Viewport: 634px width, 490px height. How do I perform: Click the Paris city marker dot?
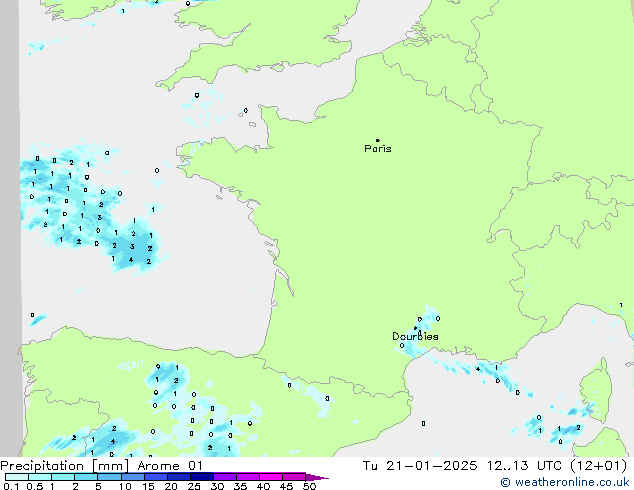[x=378, y=140]
